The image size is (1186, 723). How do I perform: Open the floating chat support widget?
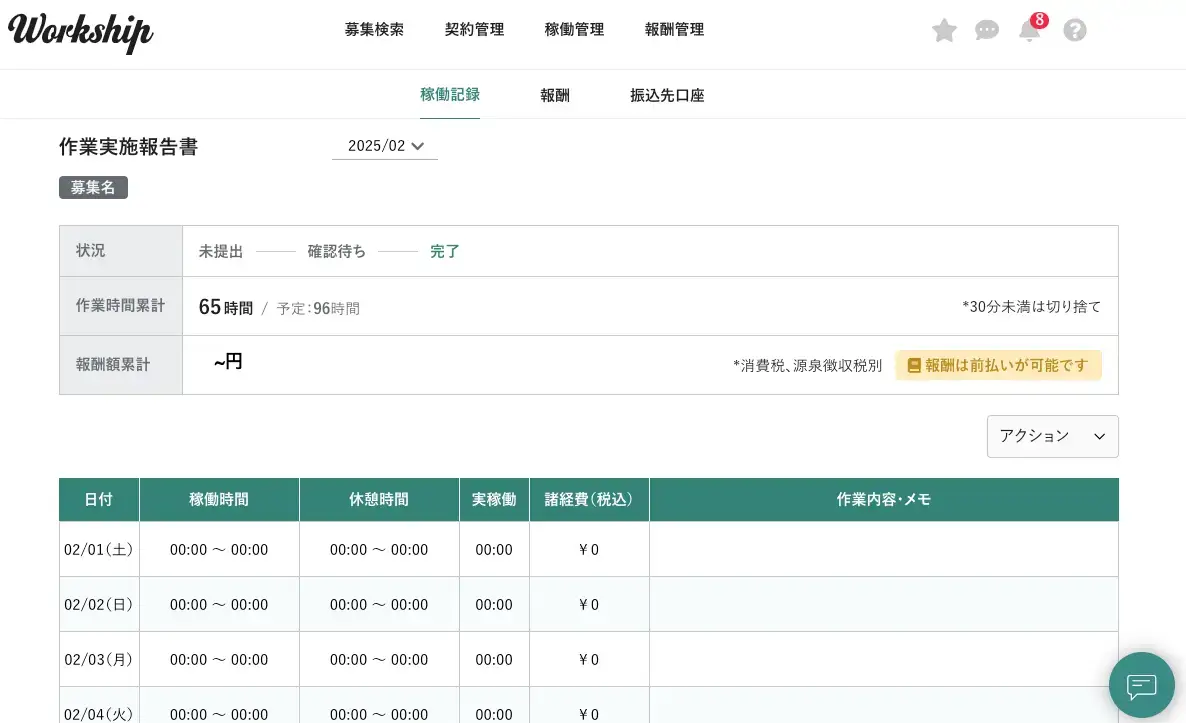[1141, 685]
